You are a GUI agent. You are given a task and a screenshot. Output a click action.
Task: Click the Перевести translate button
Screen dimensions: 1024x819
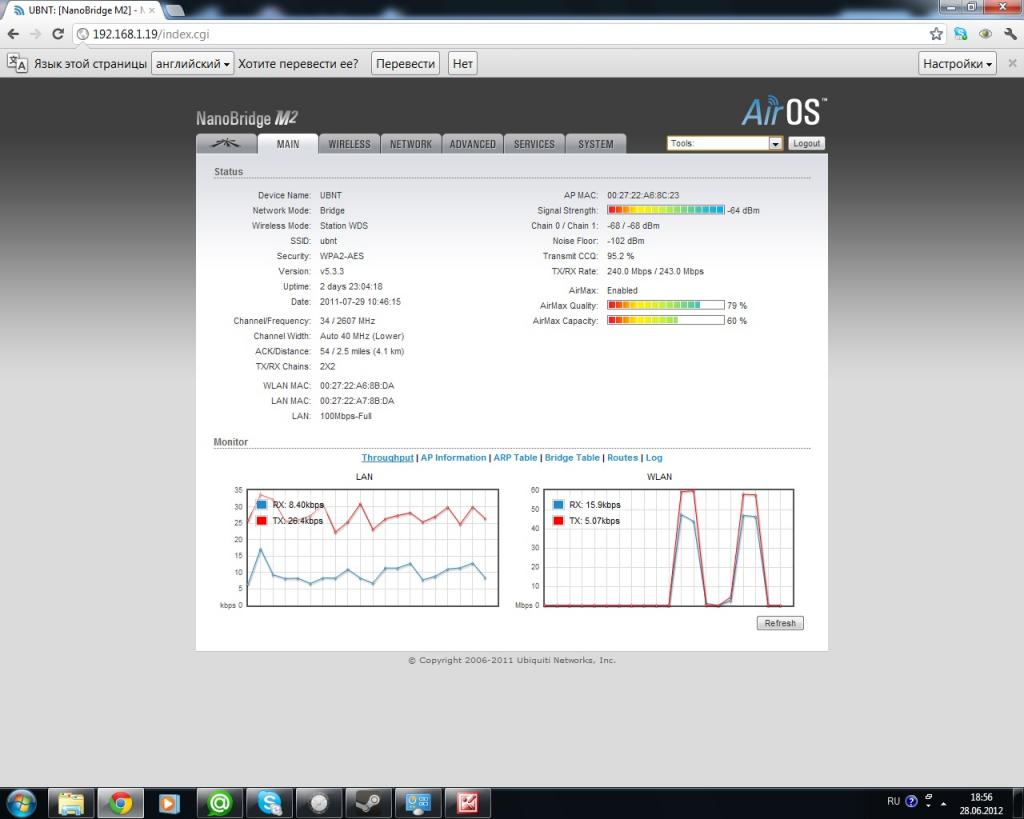point(406,63)
